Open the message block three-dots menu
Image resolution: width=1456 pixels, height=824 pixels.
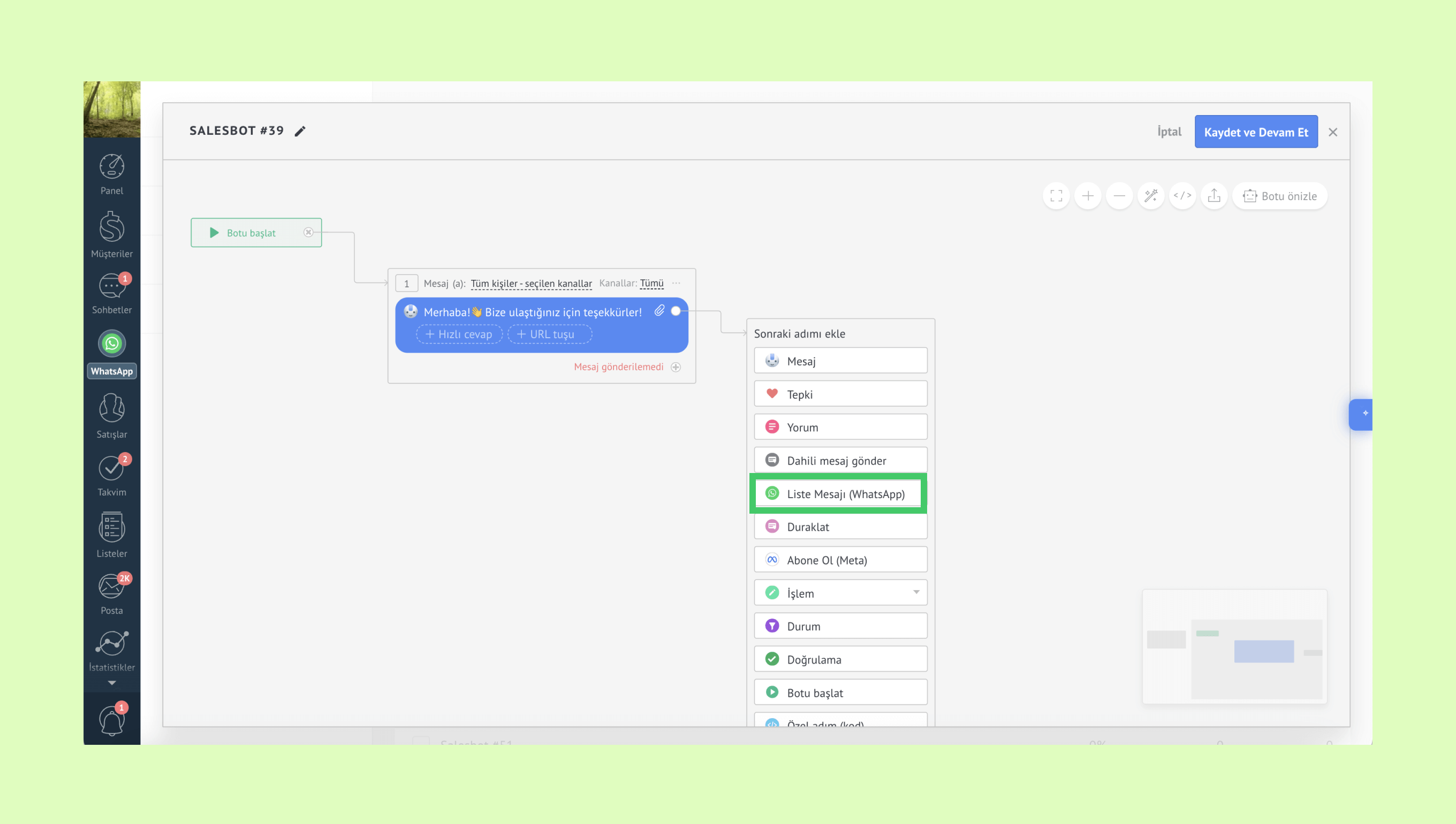pos(677,283)
